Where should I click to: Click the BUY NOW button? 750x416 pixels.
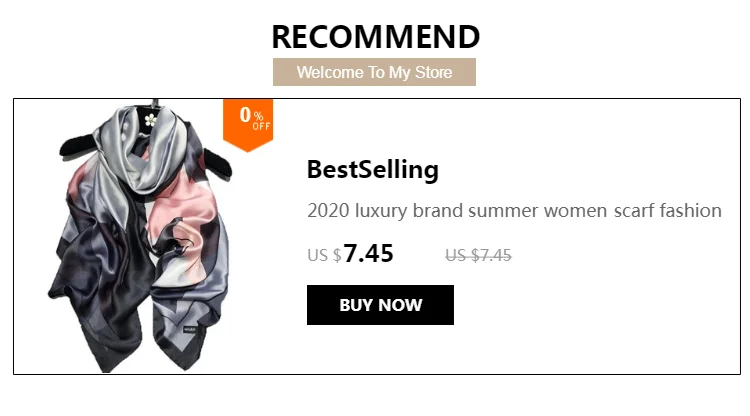[x=380, y=305]
